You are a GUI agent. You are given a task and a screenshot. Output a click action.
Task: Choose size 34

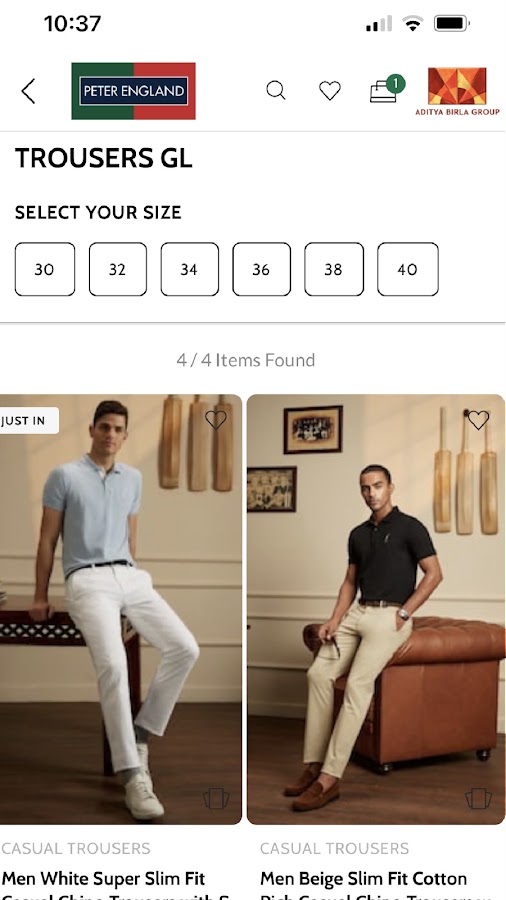coord(189,269)
